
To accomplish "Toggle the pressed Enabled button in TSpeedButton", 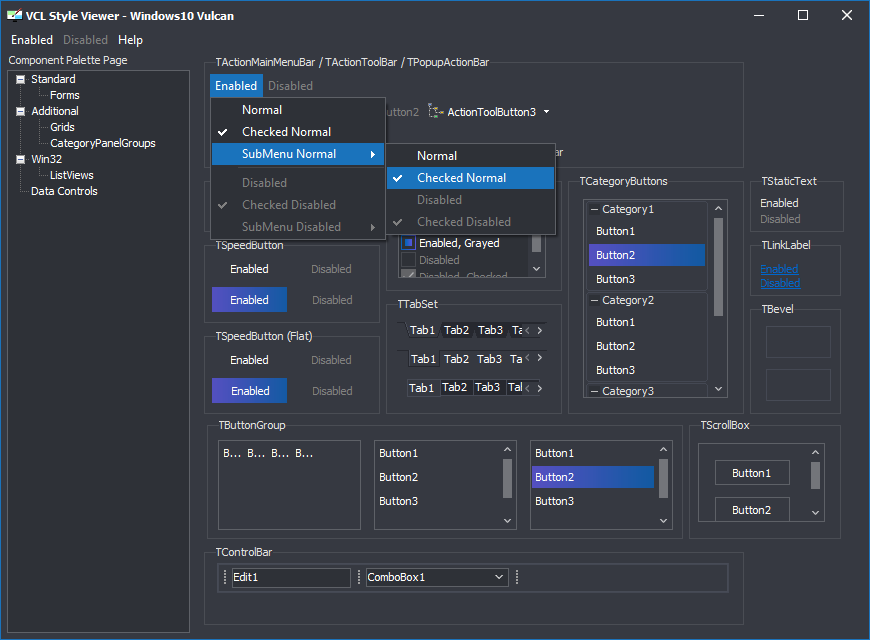I will tap(250, 300).
